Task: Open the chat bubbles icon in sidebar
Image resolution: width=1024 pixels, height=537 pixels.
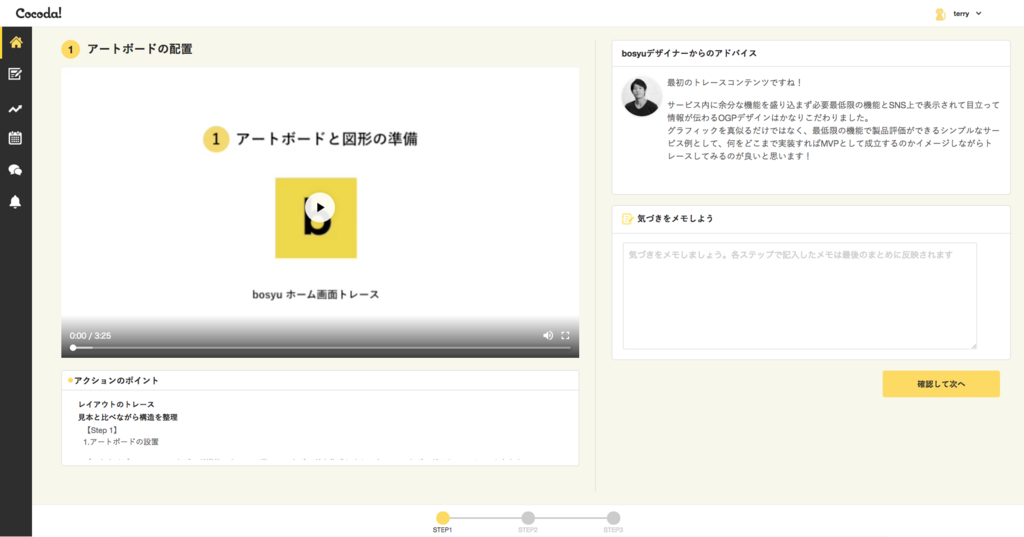Action: [x=15, y=170]
